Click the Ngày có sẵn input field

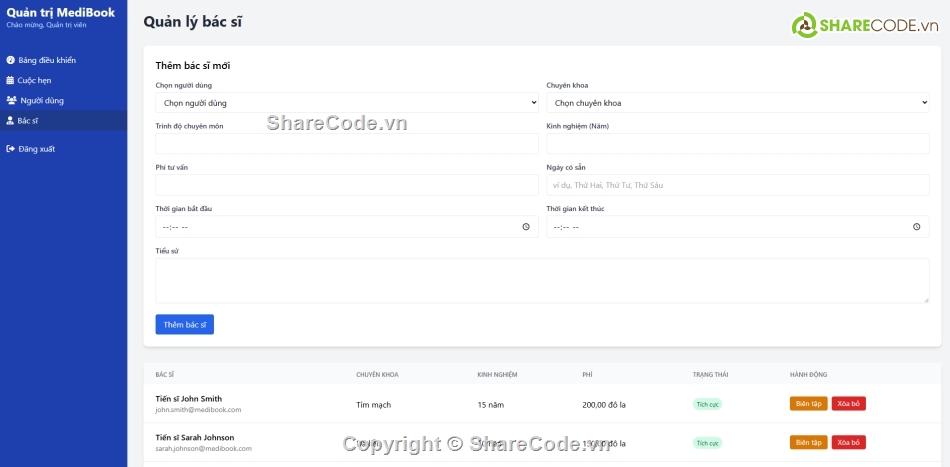tap(737, 185)
